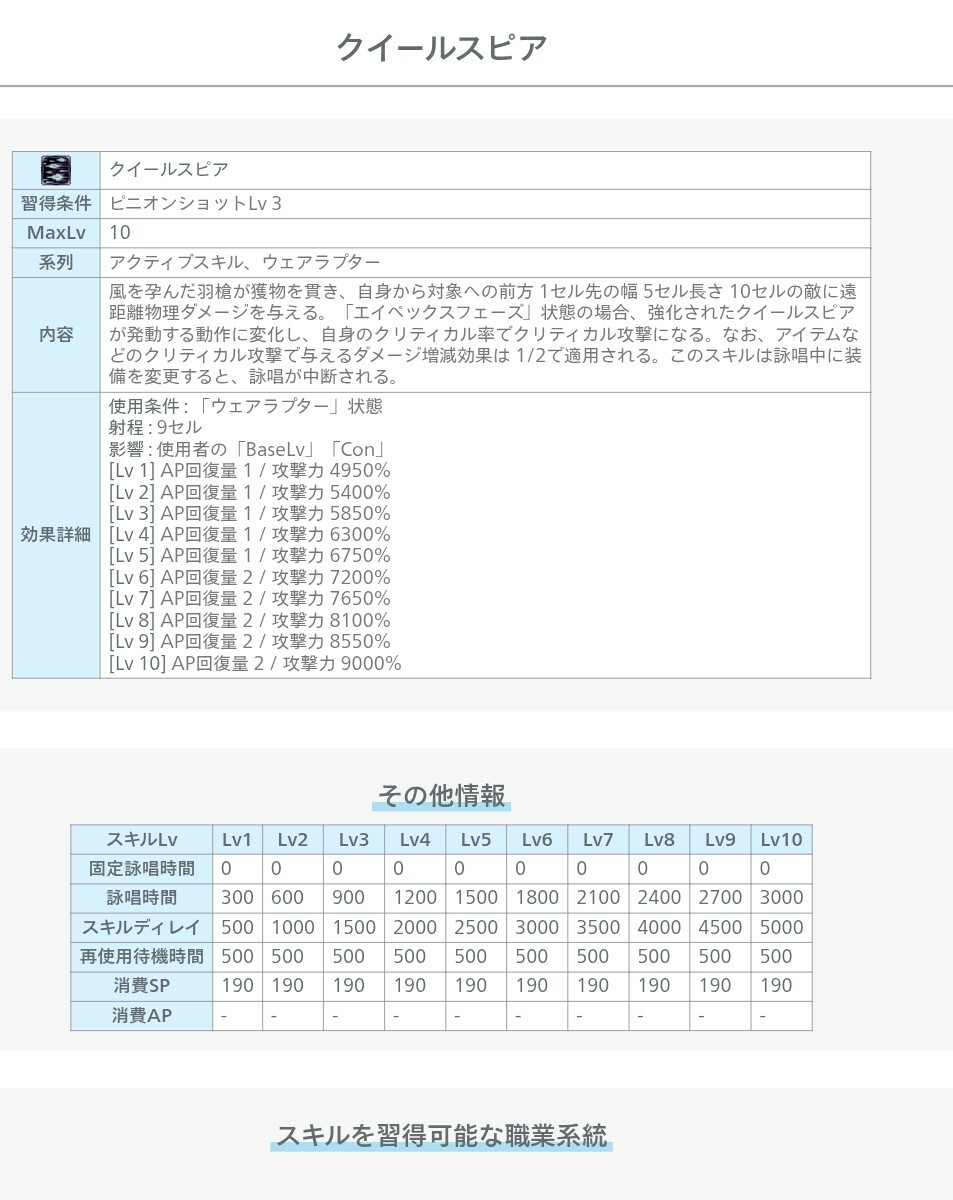This screenshot has width=953, height=1200.
Task: Select the ピニオンショットLv 3 requirement text
Action: coord(196,204)
